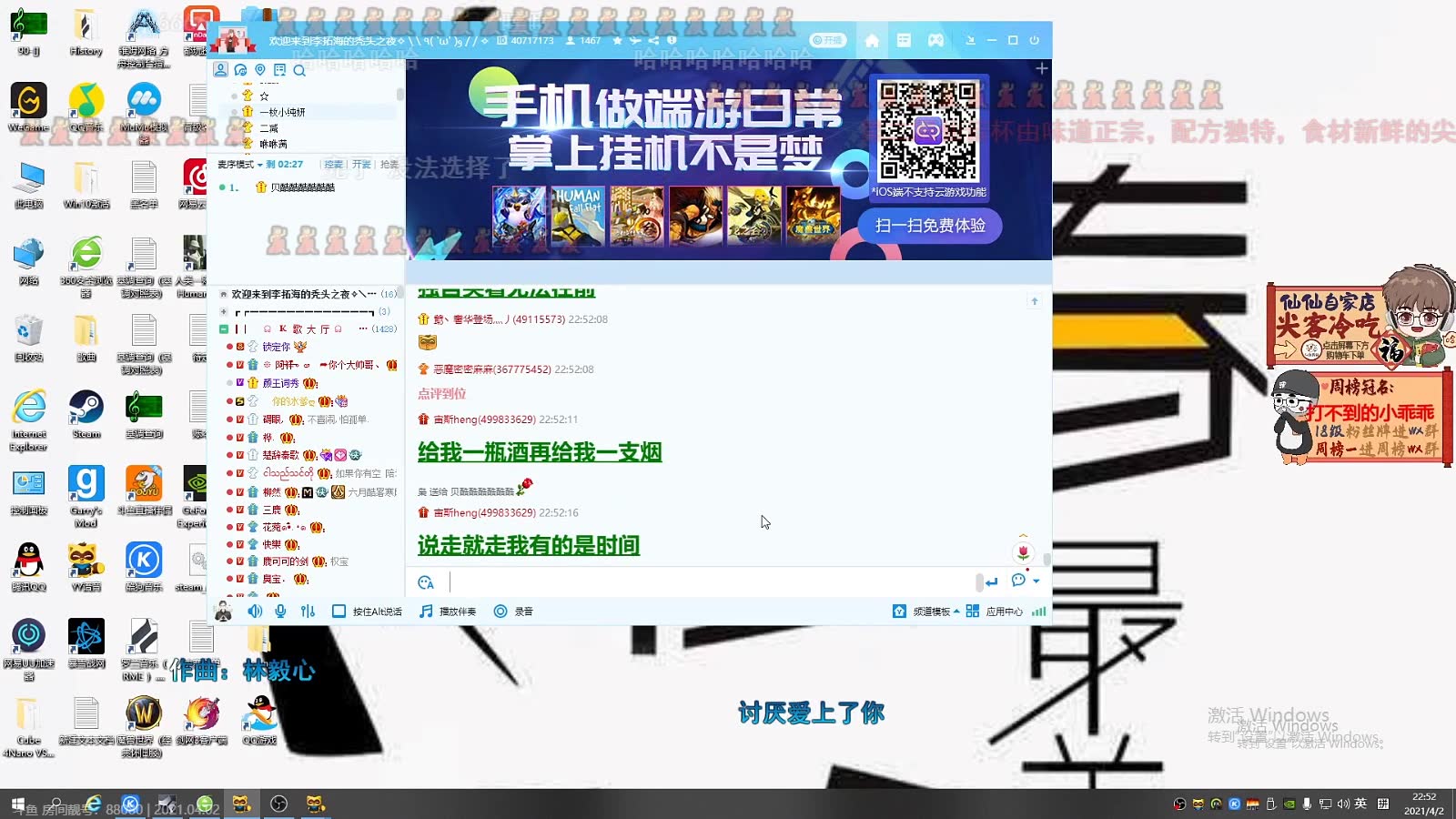The height and width of the screenshot is (819, 1456).
Task: Select user 一枚小纯妍 in the mic list
Action: [x=282, y=112]
